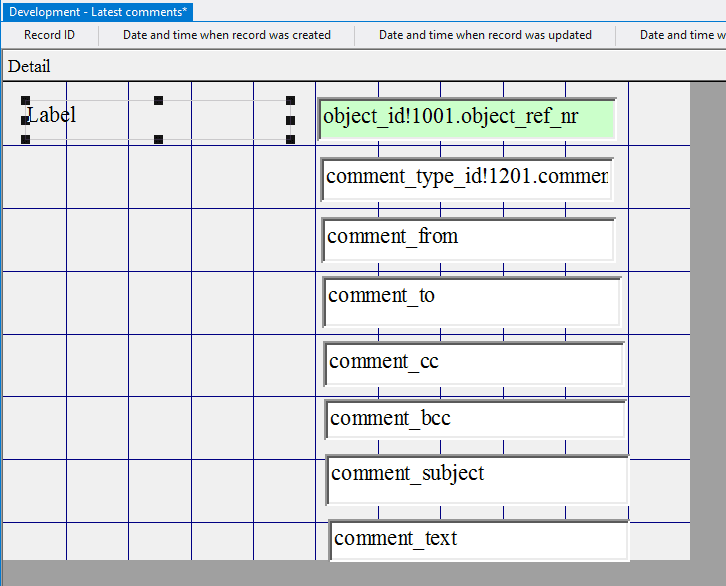Click the Label's bottom-left resize handle
The height and width of the screenshot is (586, 726).
pos(26,139)
